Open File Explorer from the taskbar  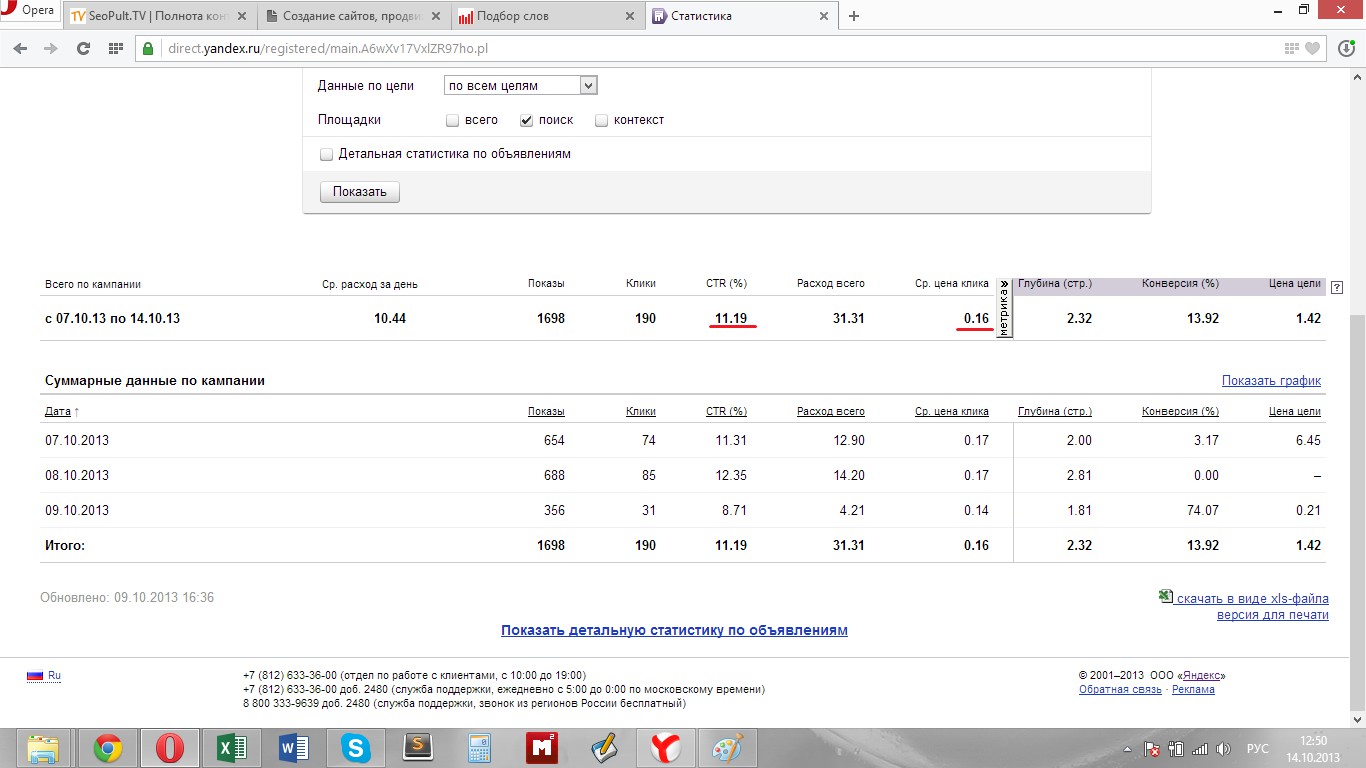click(x=43, y=748)
